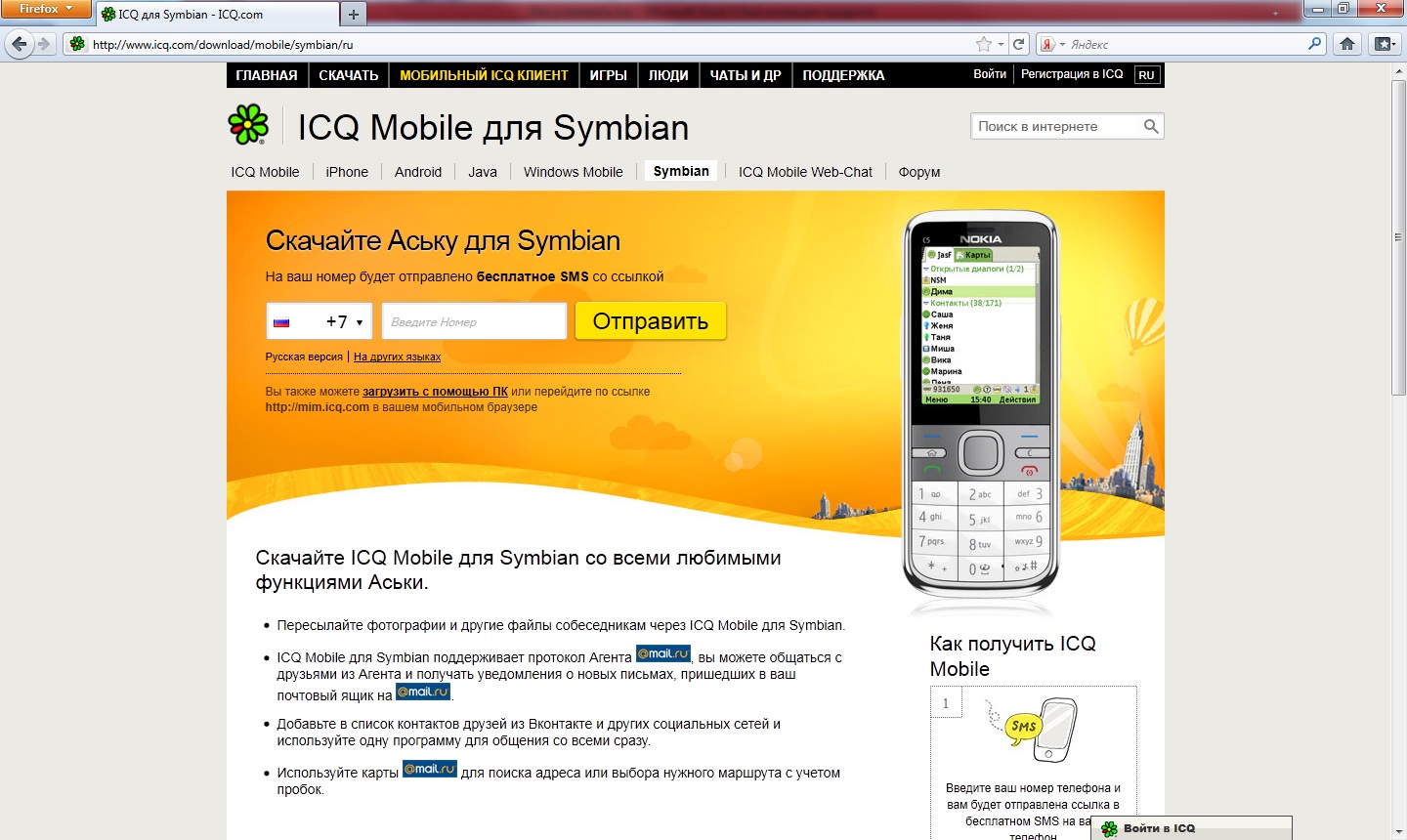Click the first mail.ru logo badge
Viewport: 1407px width, 840px height.
(663, 653)
